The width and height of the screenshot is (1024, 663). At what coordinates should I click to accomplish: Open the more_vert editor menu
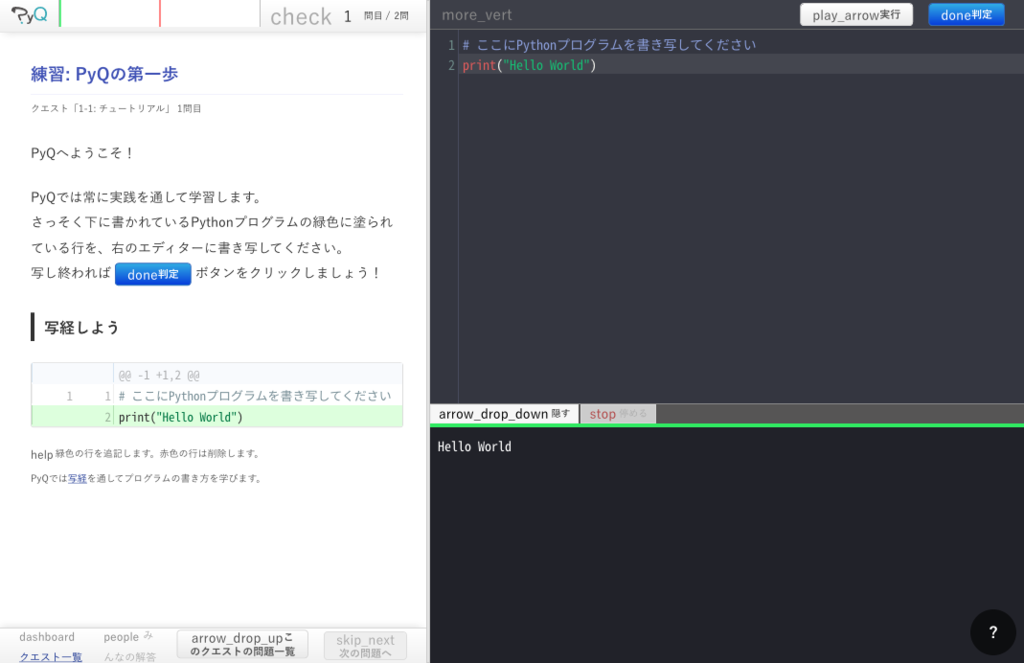(x=477, y=15)
